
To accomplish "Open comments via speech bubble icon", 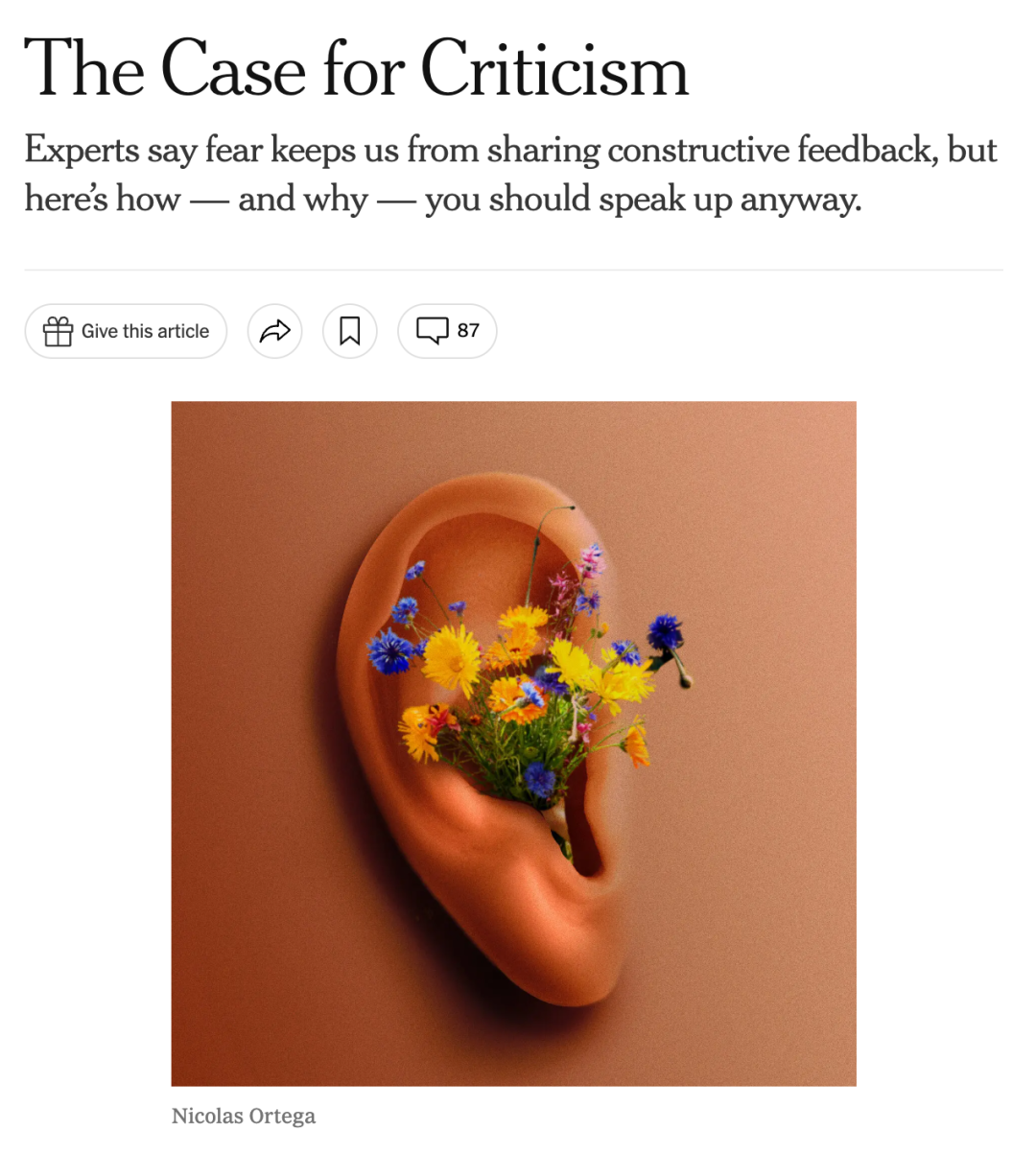I will [432, 330].
